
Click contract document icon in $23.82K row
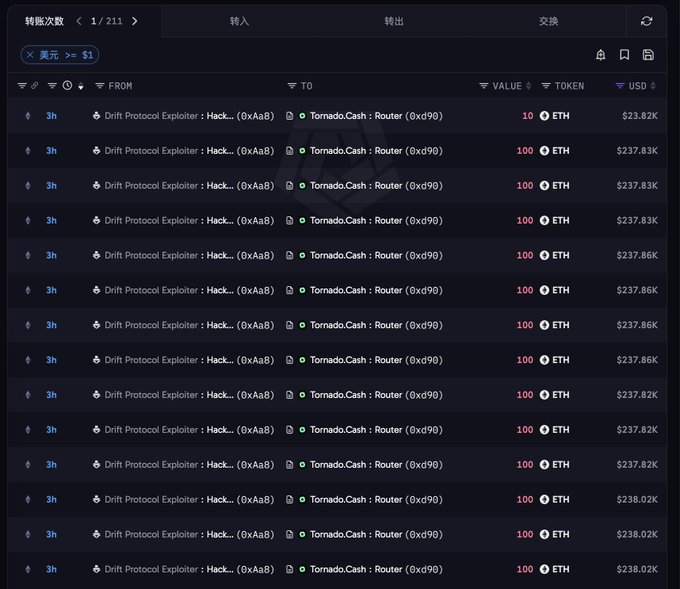[x=289, y=116]
